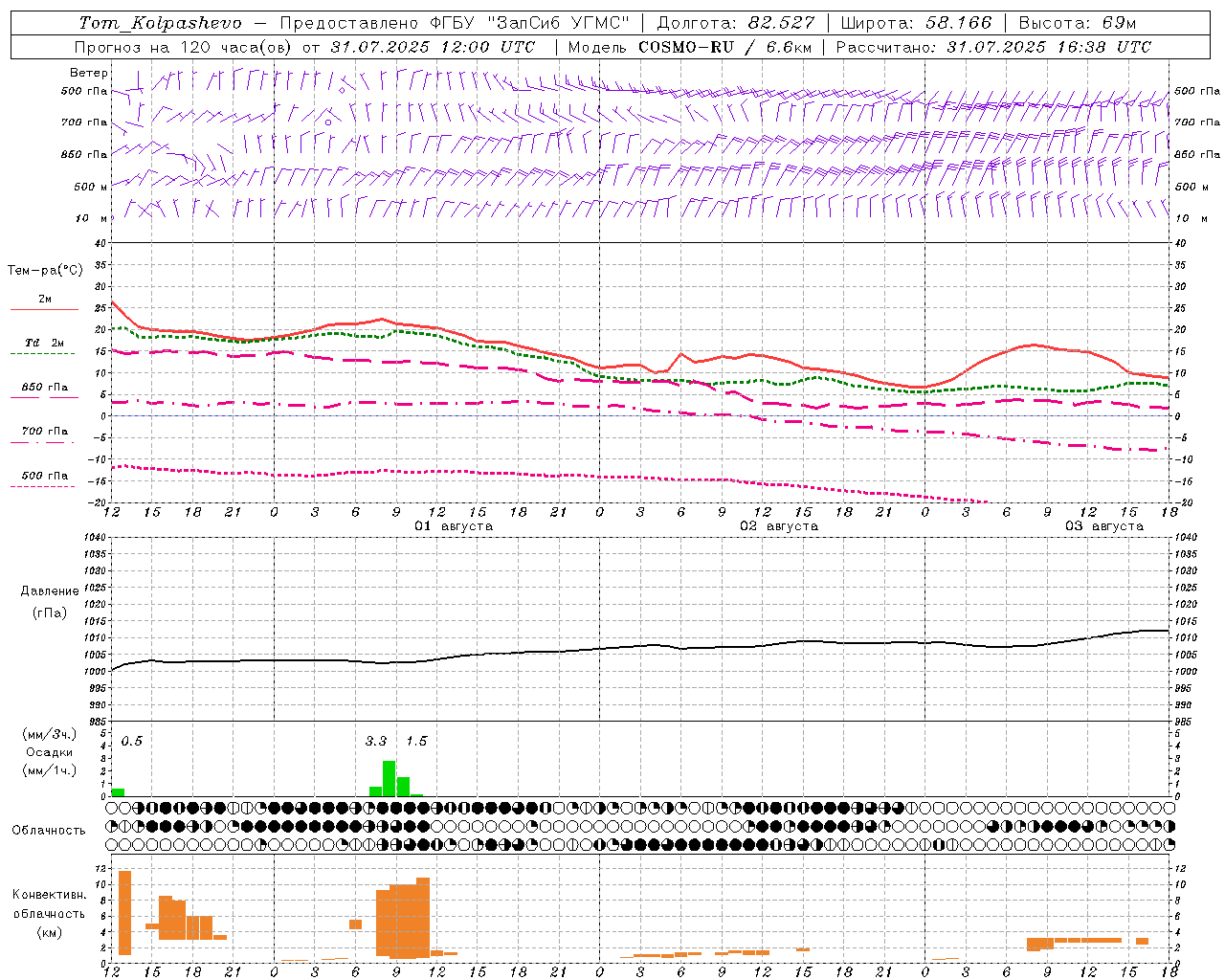Click the Долгота: 82.527 value
The width and height of the screenshot is (1225, 980).
736,23
